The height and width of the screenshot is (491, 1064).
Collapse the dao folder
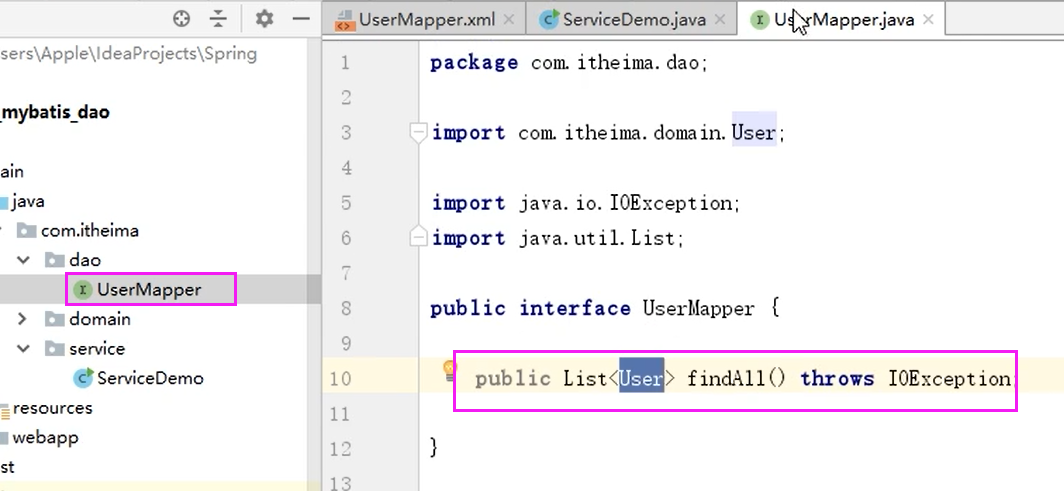(x=24, y=260)
